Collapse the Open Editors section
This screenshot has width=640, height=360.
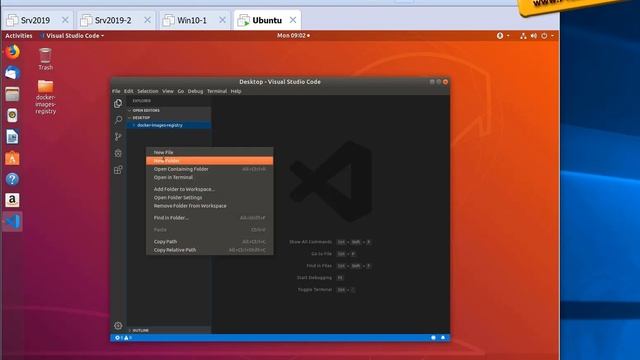[x=169, y=110]
